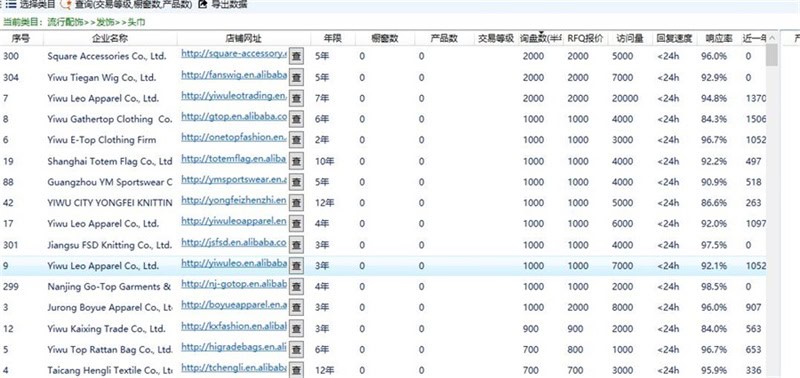Click the 查询 search icon in toolbar

coord(66,5)
